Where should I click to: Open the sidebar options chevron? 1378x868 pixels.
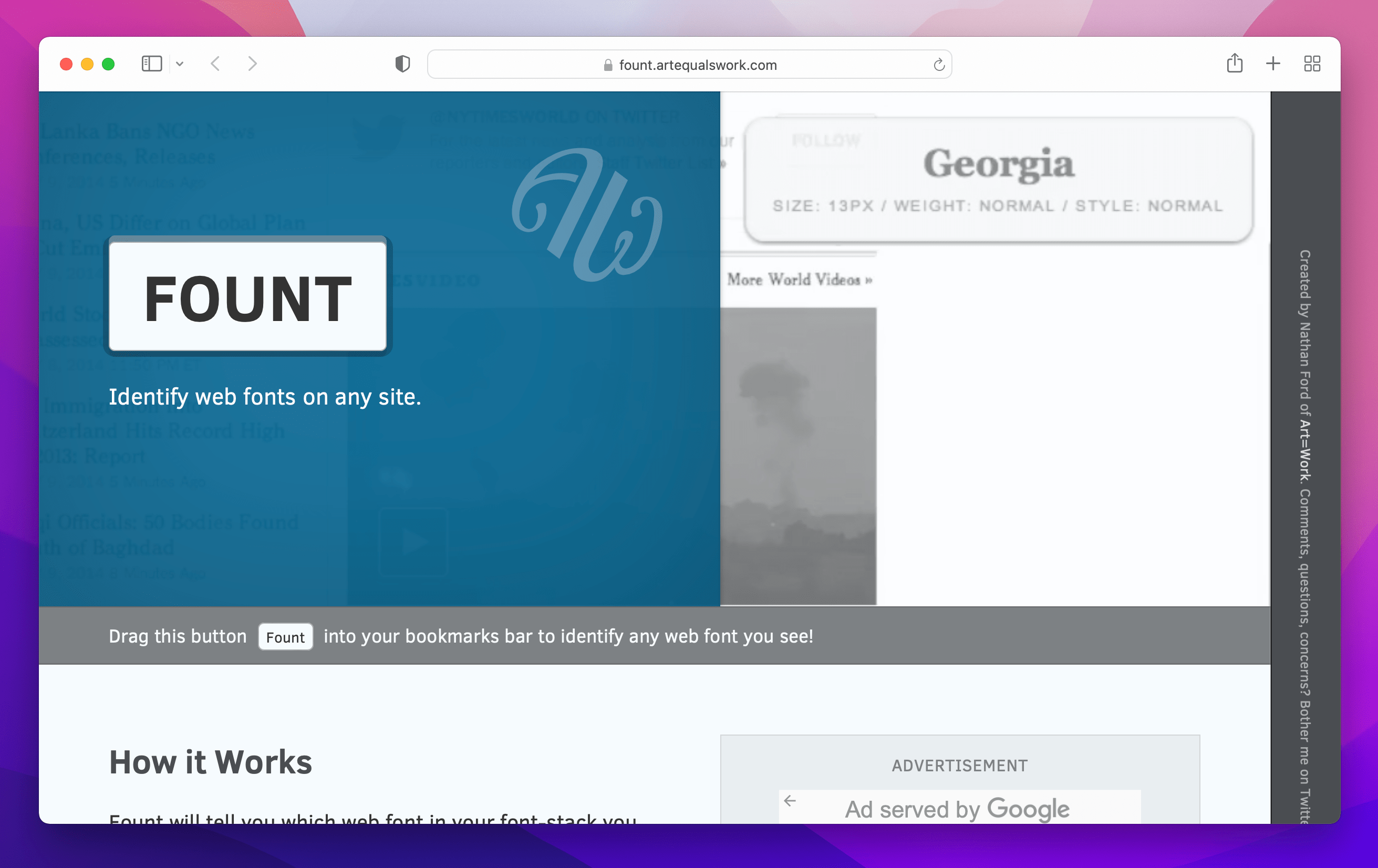[181, 64]
